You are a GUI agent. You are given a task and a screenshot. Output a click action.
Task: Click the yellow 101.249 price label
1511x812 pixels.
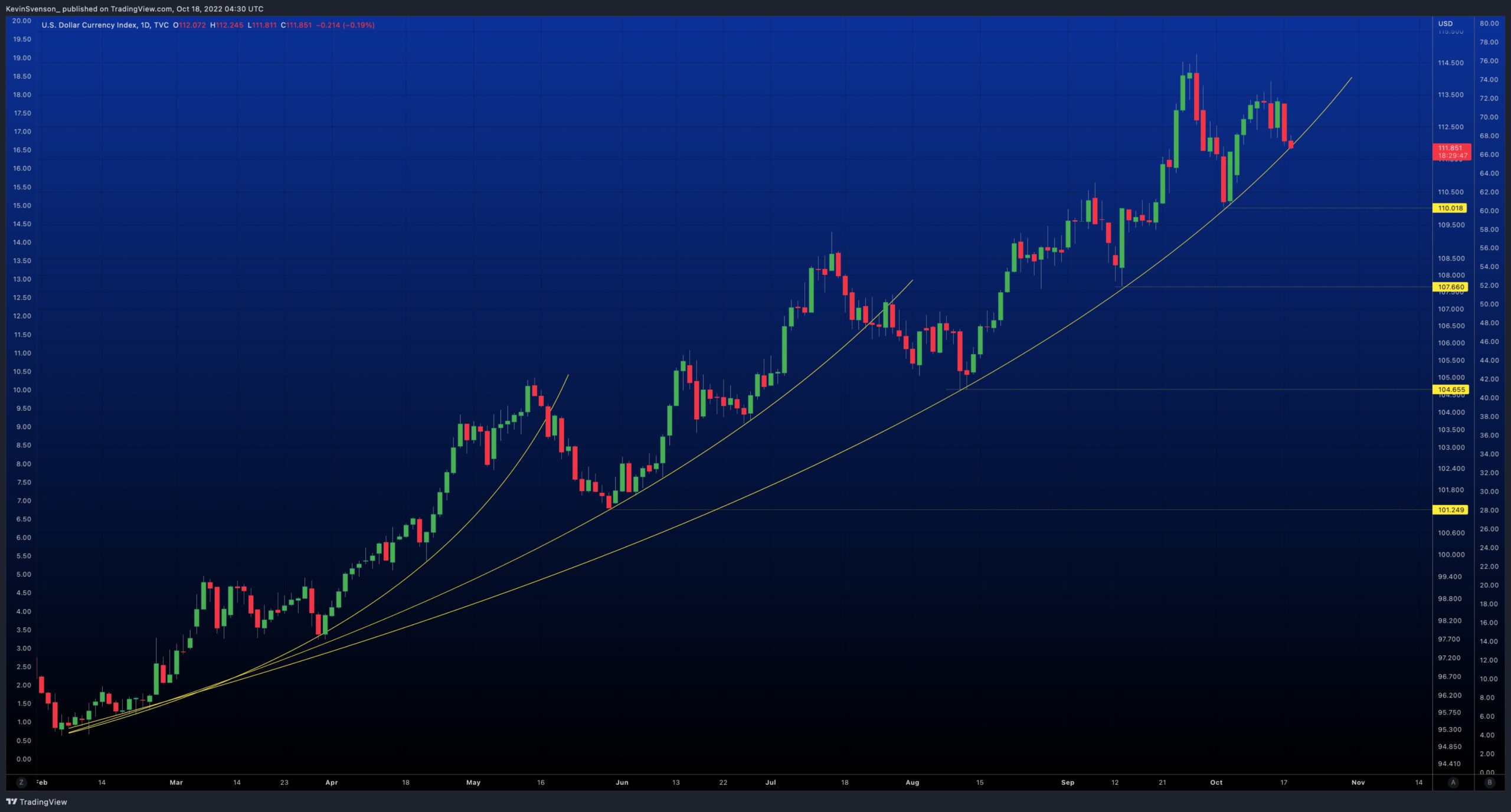click(x=1450, y=510)
